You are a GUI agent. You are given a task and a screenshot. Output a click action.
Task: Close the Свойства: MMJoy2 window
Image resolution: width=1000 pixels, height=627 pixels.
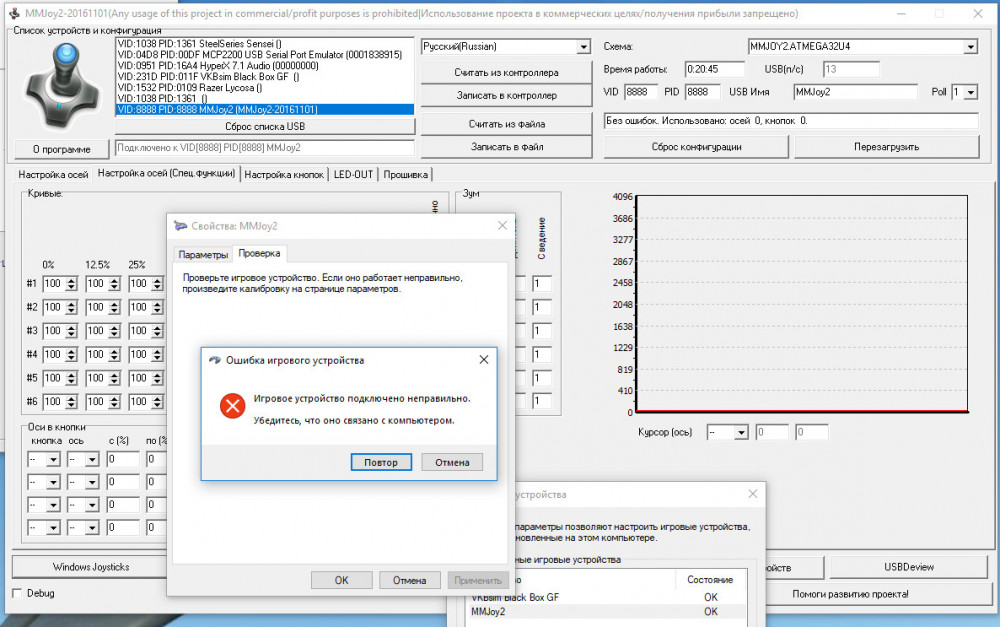click(x=502, y=225)
